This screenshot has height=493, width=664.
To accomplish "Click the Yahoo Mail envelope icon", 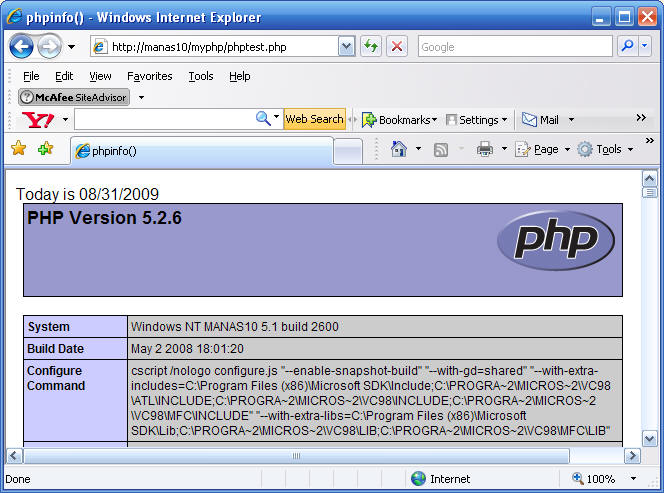I will tap(529, 120).
